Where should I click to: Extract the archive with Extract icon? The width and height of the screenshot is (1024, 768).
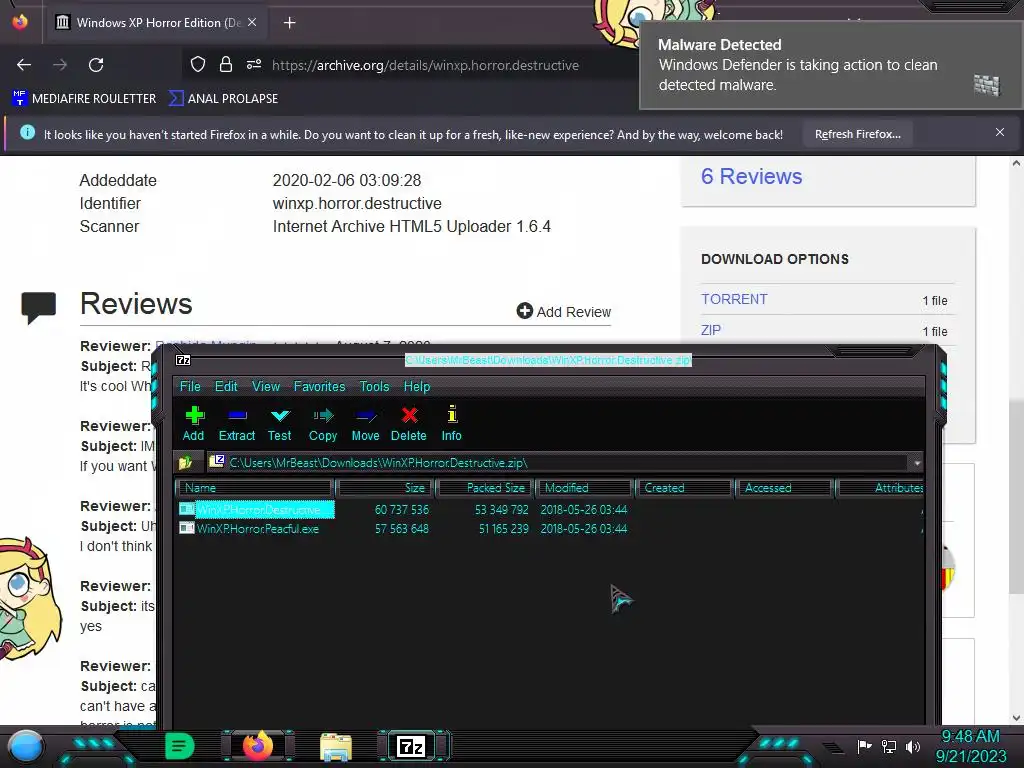coord(236,423)
